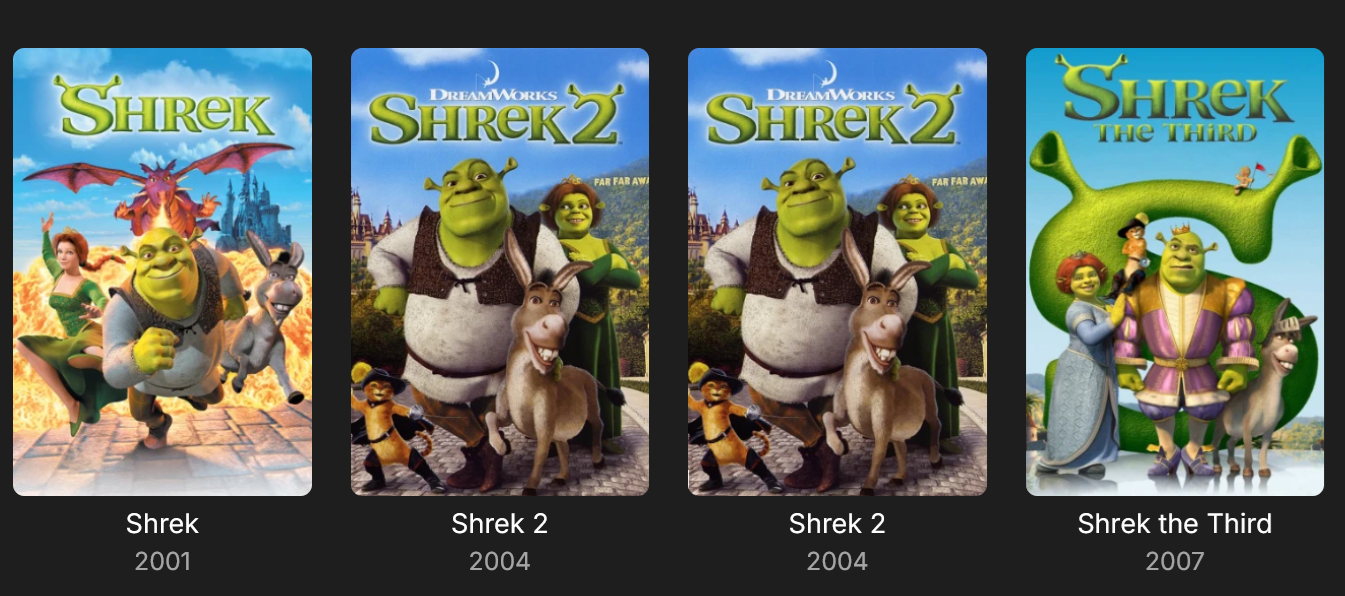Click the red dragon on the Shrek poster
This screenshot has height=596, width=1345.
point(160,187)
